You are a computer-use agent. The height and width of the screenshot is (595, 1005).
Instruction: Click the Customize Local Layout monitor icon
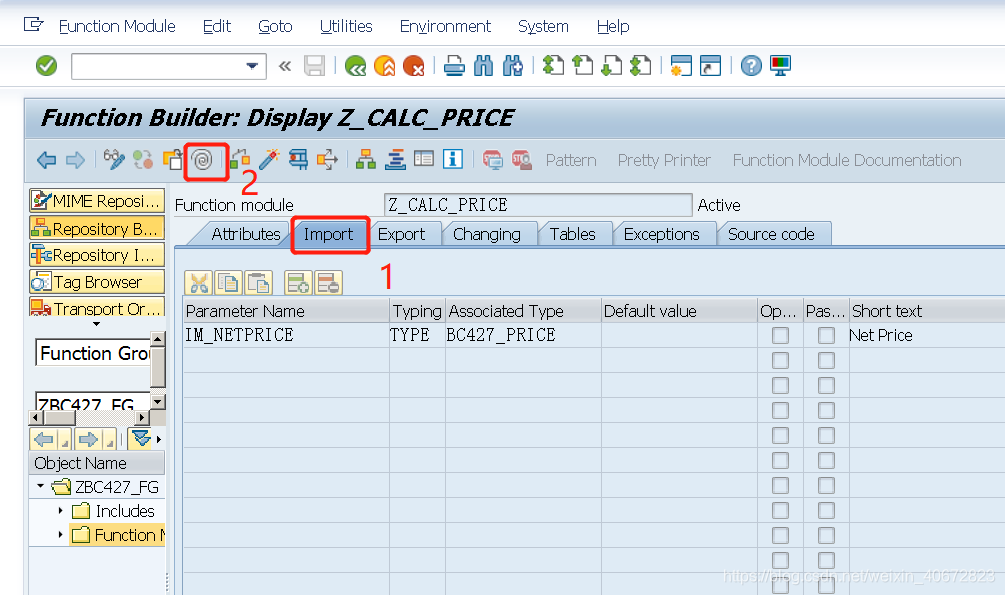[781, 65]
